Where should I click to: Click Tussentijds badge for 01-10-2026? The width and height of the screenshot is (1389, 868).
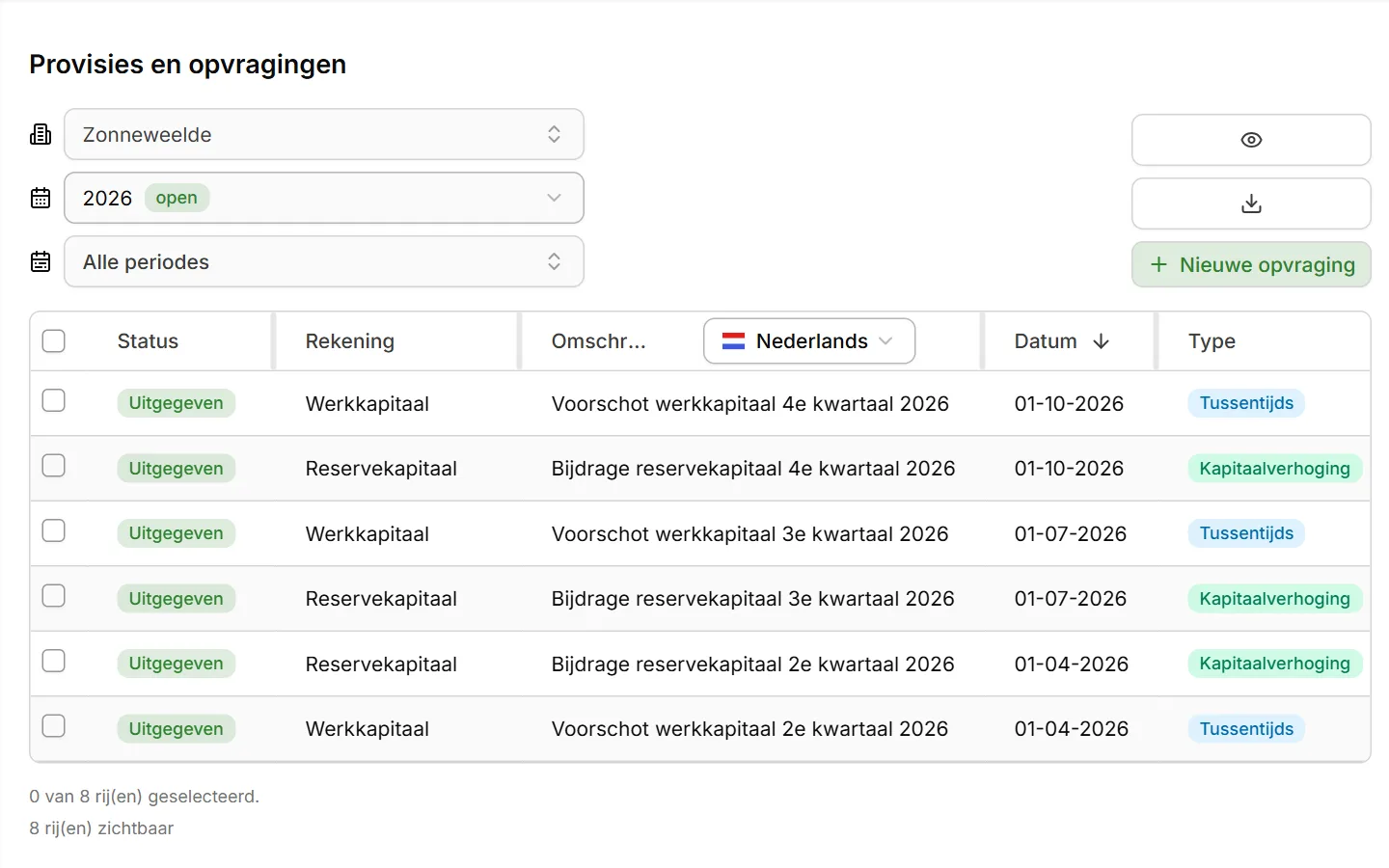click(1246, 403)
